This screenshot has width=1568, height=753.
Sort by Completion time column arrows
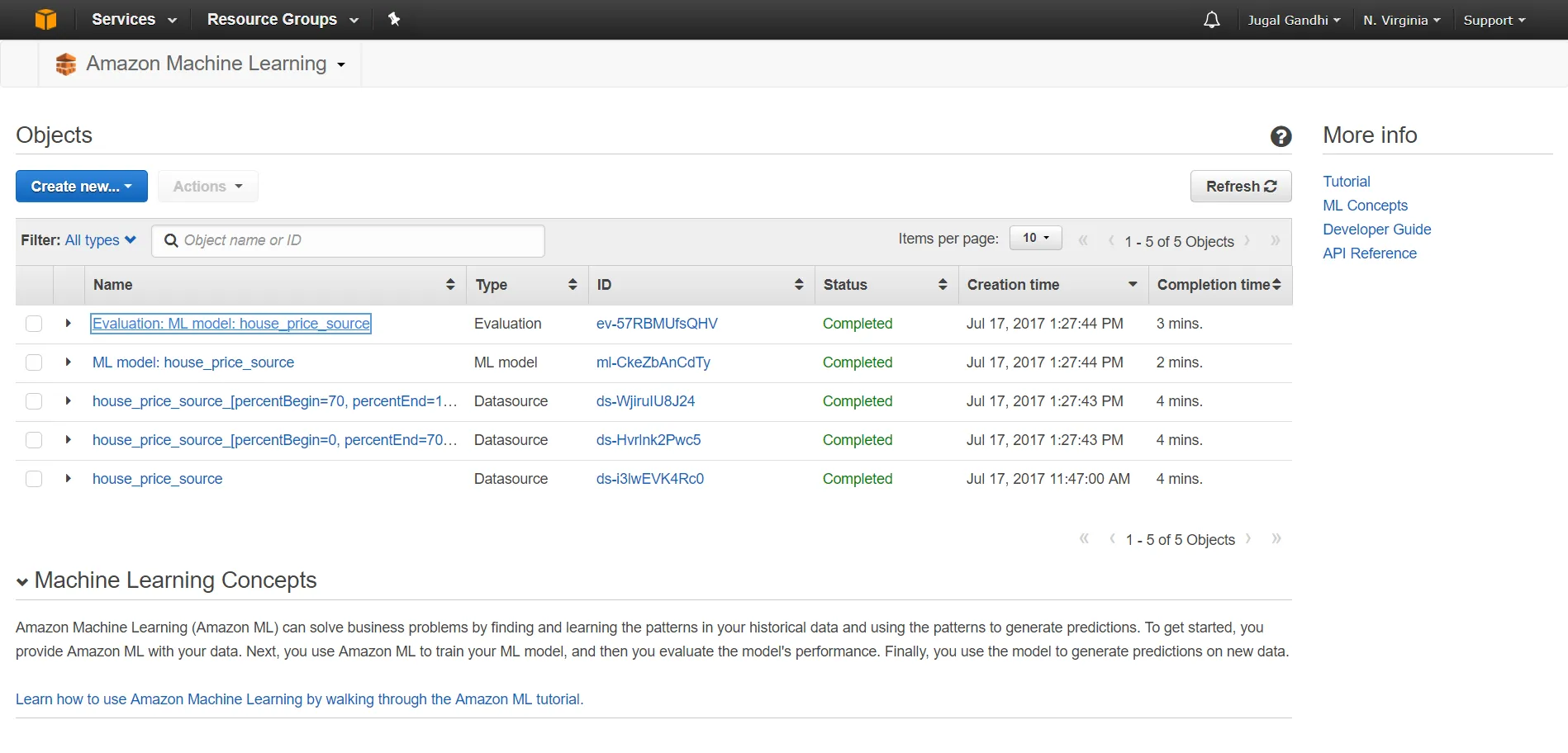click(x=1276, y=284)
